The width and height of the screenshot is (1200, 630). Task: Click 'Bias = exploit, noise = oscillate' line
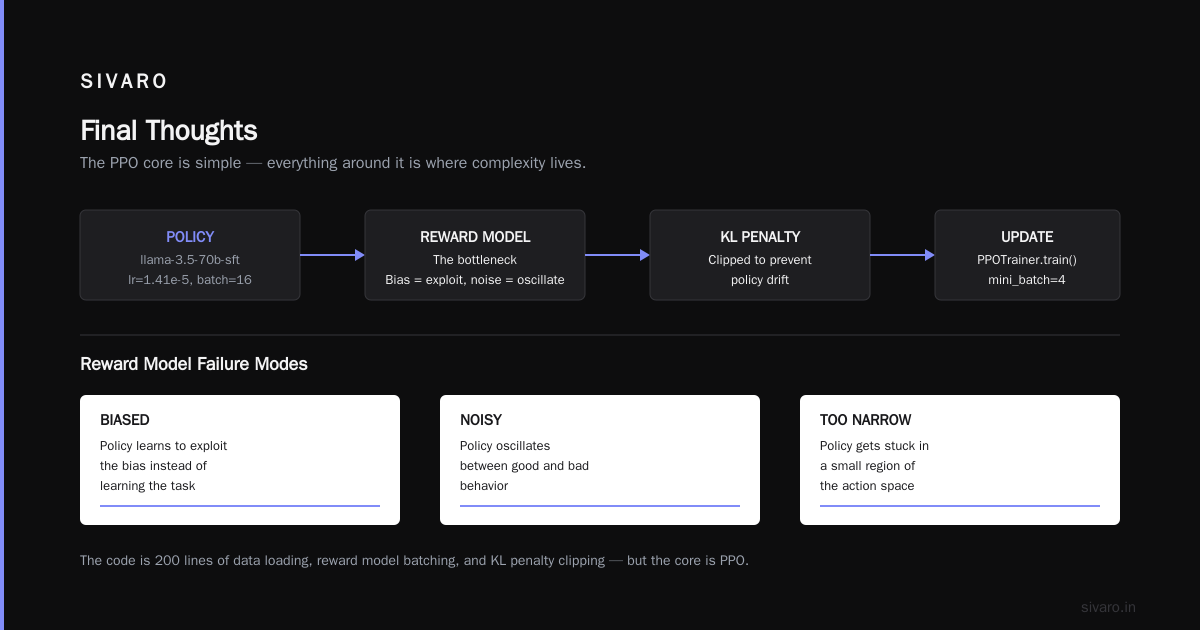(475, 280)
